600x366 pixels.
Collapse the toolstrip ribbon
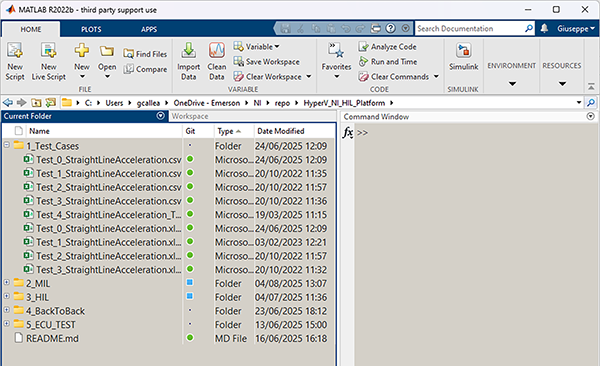[591, 87]
